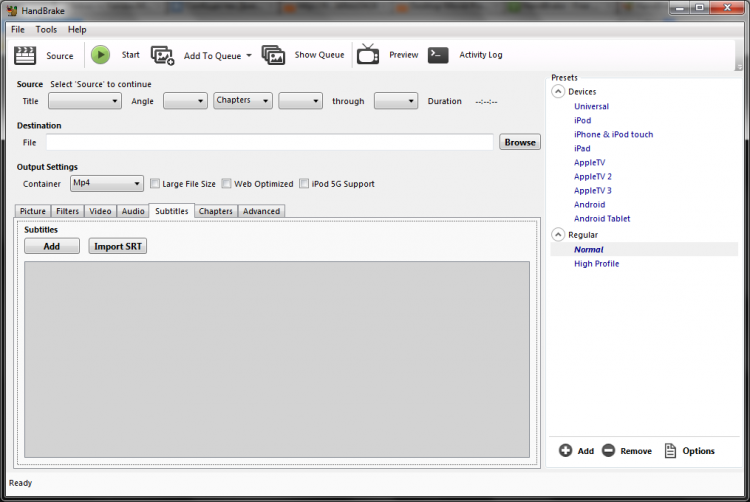Click the Import SRT button

pos(118,246)
